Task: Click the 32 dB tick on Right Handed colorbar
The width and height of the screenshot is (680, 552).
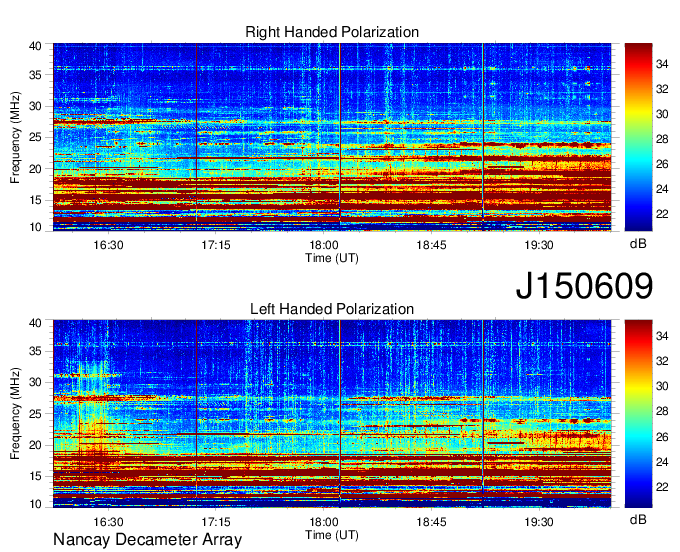Action: [662, 89]
